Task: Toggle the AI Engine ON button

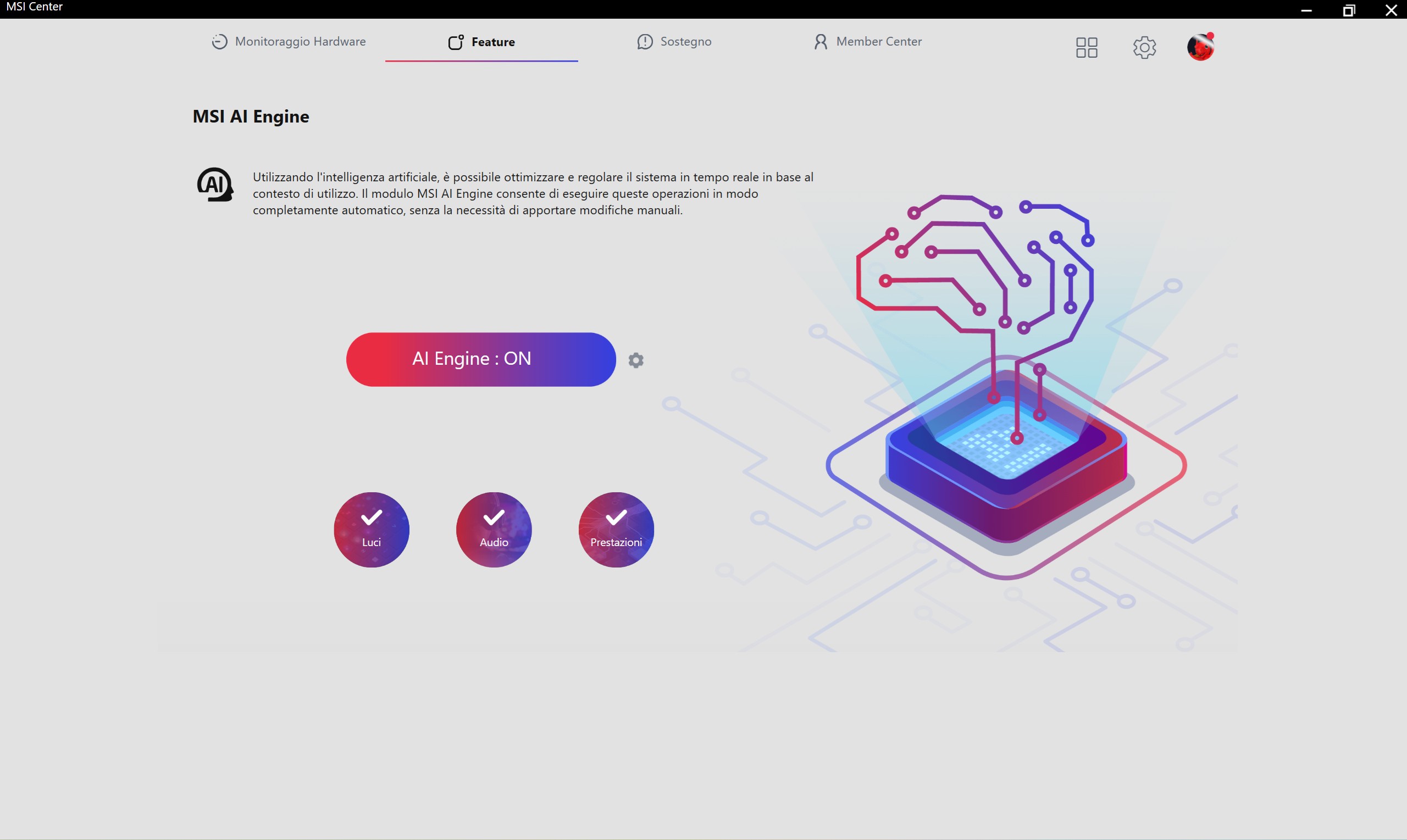Action: click(481, 359)
